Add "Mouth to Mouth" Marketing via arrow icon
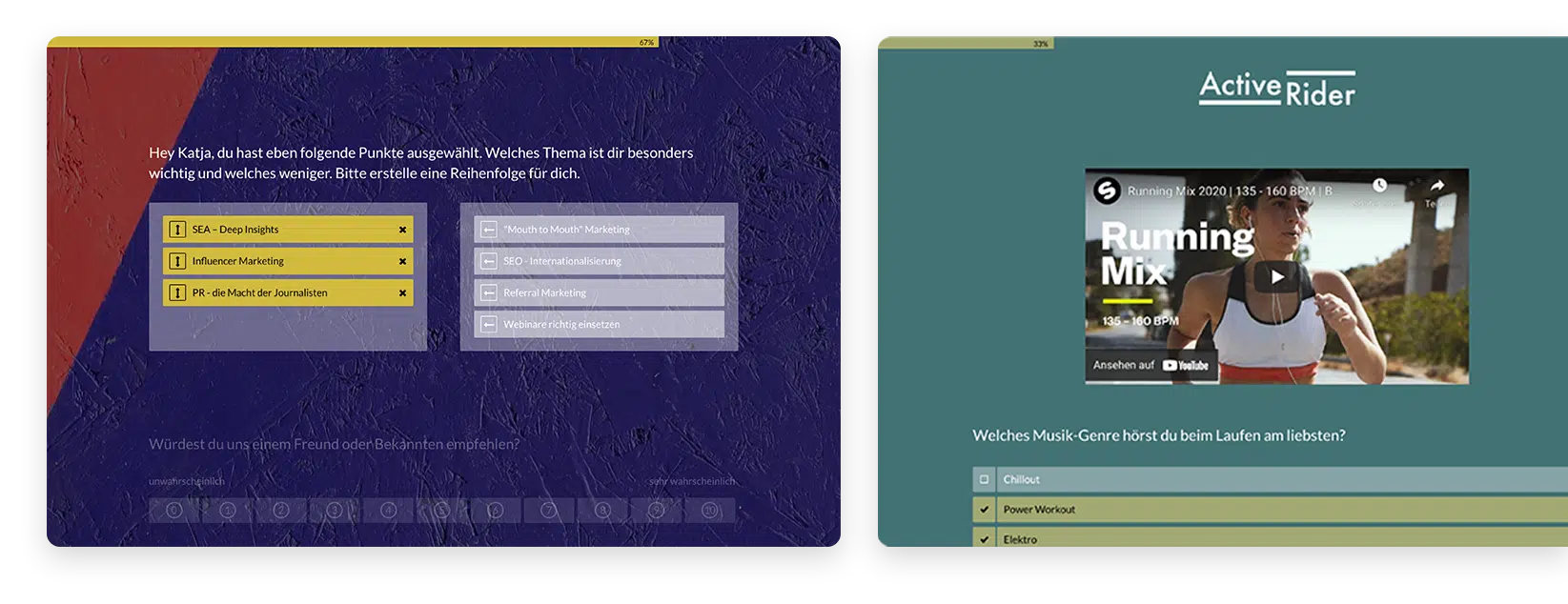 (x=489, y=230)
